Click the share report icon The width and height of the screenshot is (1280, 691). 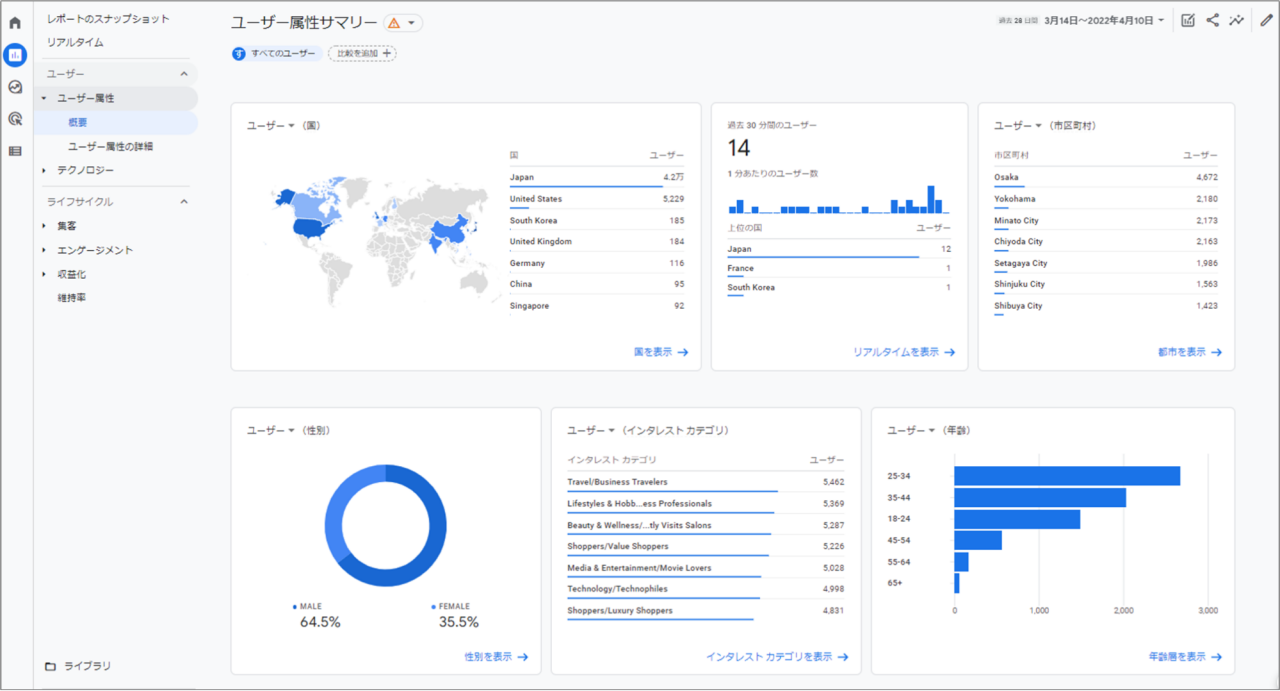(1212, 20)
